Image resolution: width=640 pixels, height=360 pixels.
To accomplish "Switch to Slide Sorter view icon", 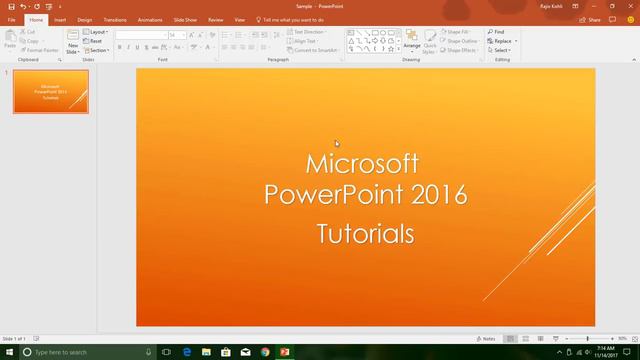I will pyautogui.click(x=526, y=339).
